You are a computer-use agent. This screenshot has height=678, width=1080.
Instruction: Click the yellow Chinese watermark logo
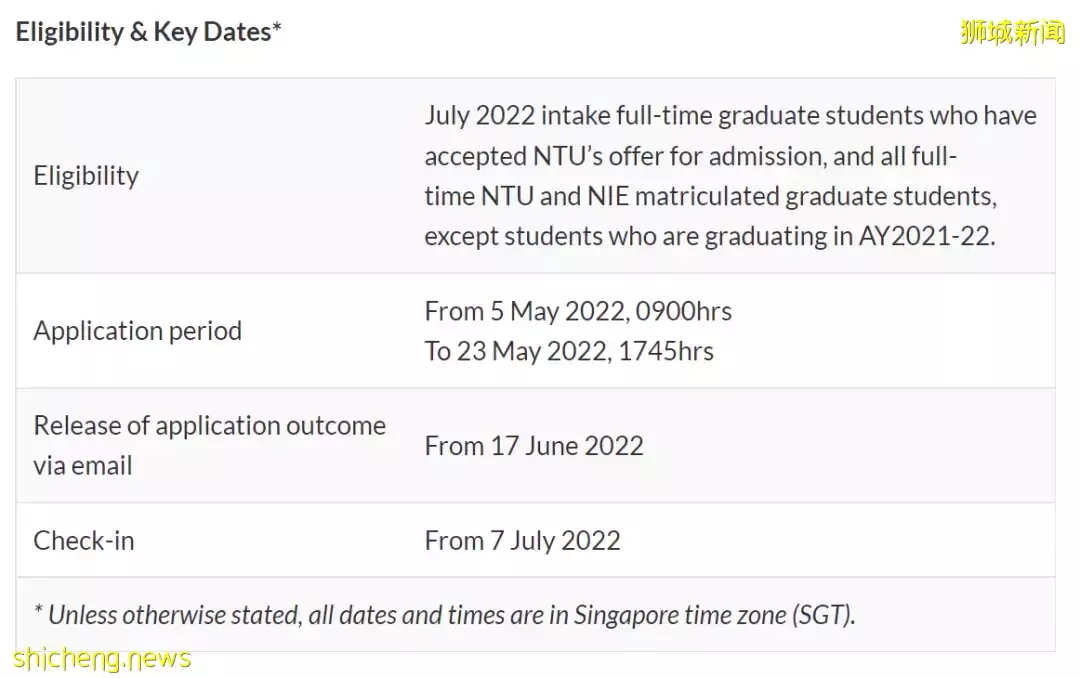point(1012,32)
